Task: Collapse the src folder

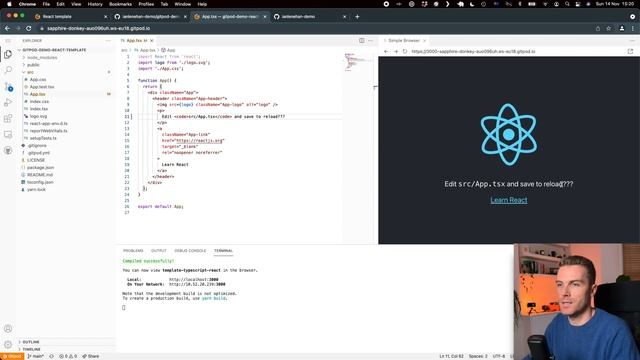Action: (30, 72)
